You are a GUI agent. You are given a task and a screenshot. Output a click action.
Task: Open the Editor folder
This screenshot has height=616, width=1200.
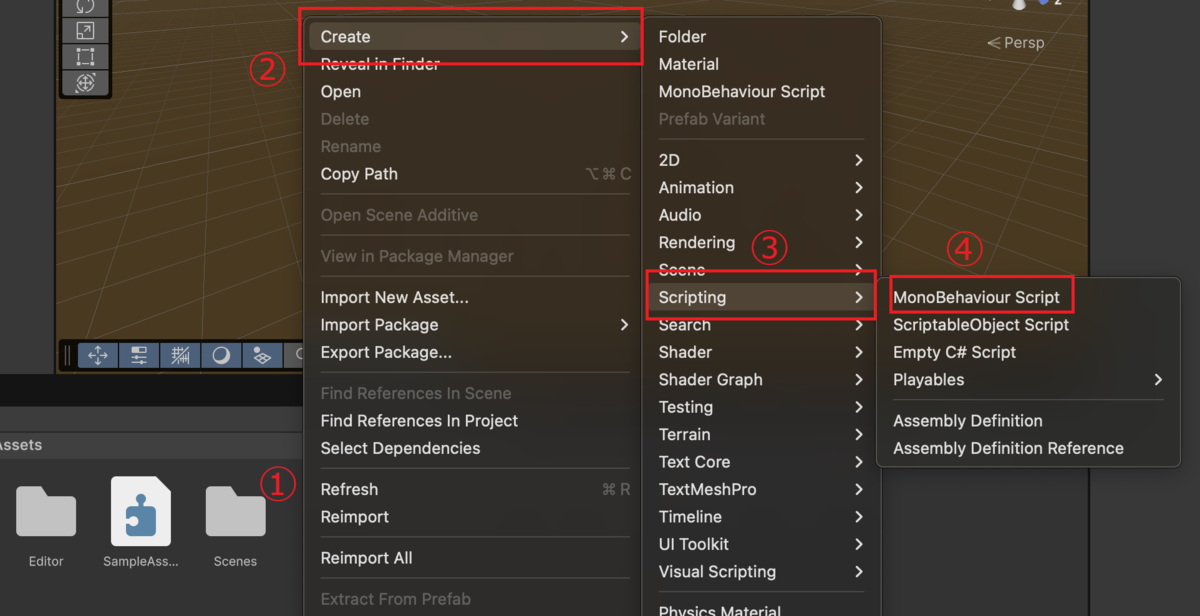click(46, 521)
